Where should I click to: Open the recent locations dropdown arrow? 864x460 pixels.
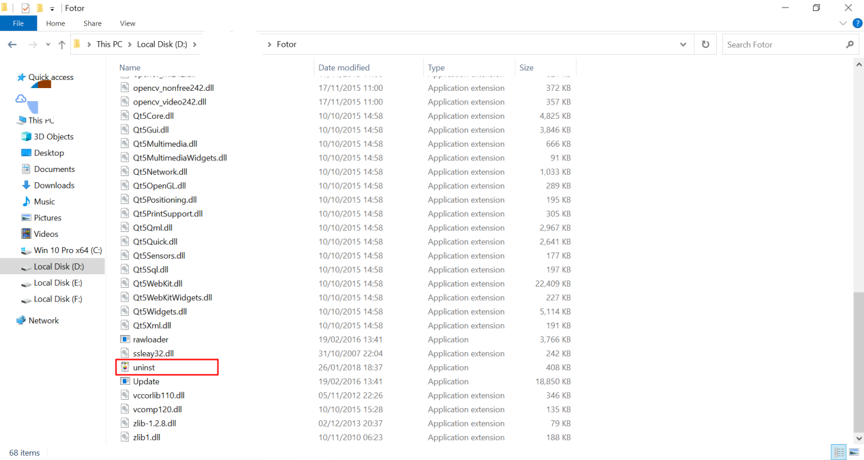(x=47, y=44)
